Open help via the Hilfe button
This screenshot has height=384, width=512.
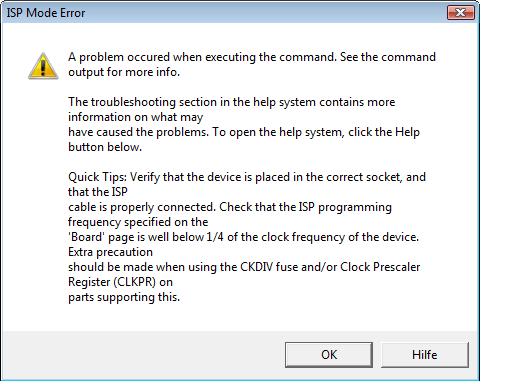click(425, 355)
